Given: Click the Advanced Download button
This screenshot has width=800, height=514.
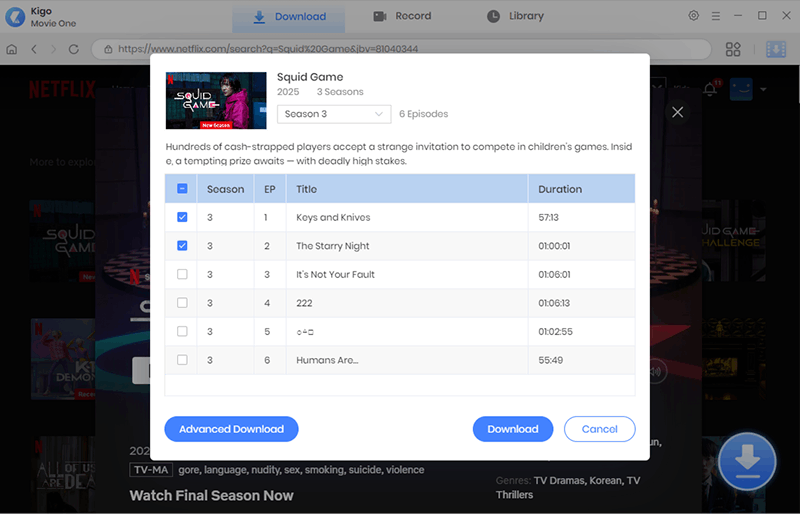Looking at the screenshot, I should pos(231,429).
